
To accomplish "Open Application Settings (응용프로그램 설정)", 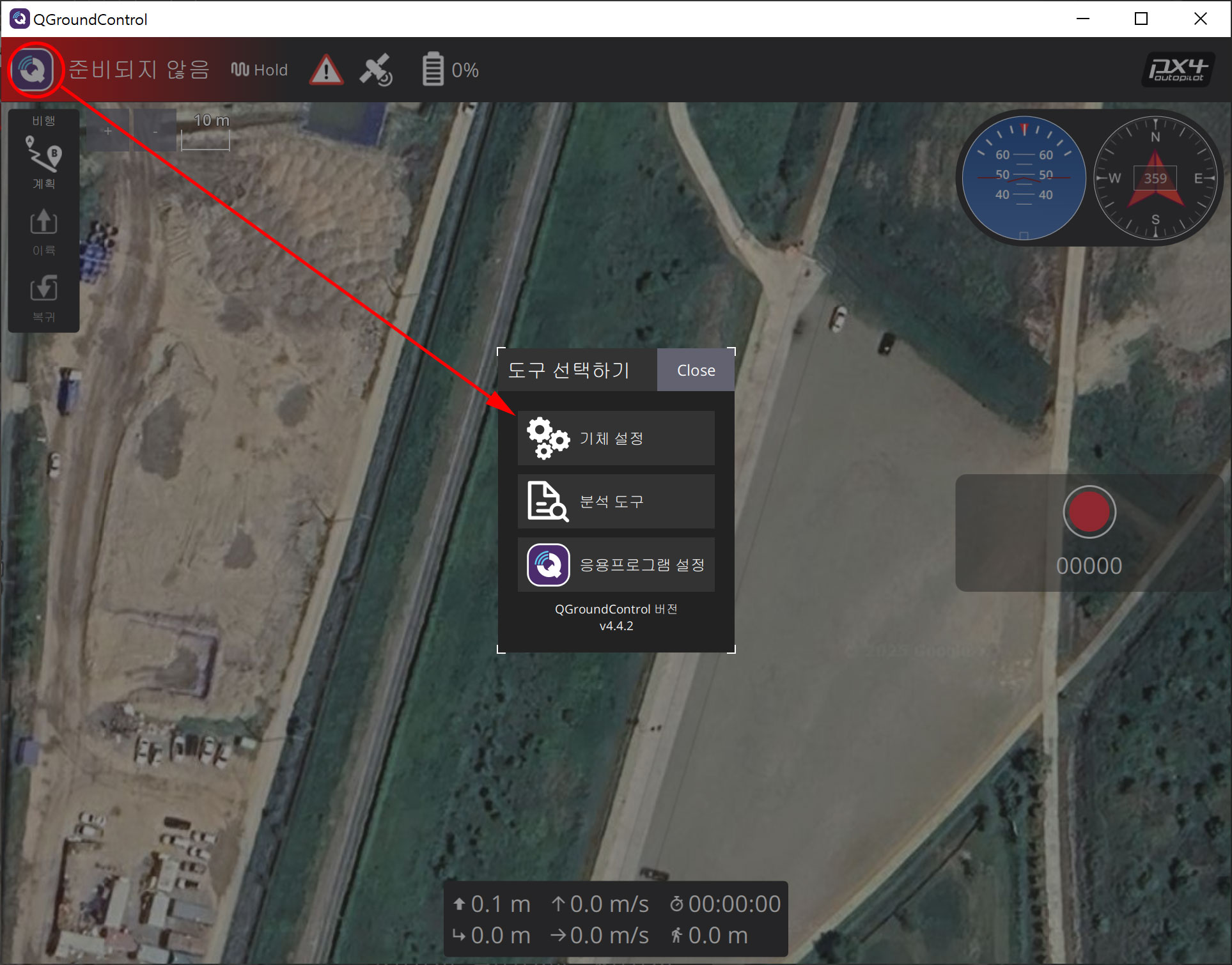I will pos(616,564).
